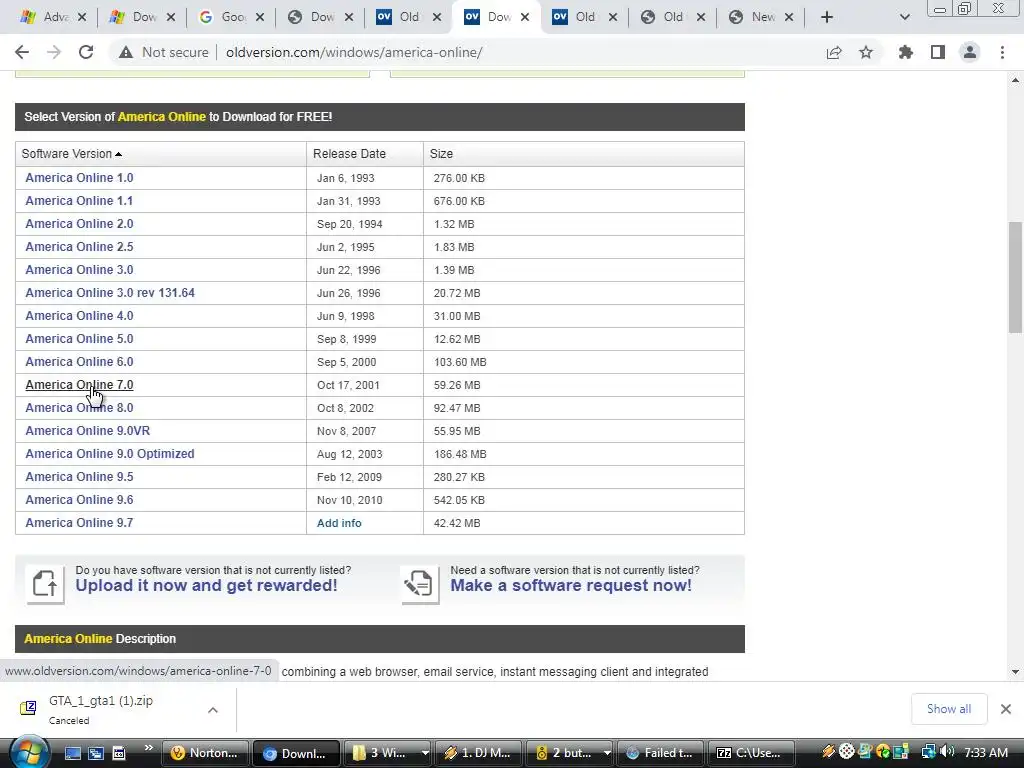Viewport: 1024px width, 768px height.
Task: Click the Not secure warning icon
Action: click(x=126, y=52)
